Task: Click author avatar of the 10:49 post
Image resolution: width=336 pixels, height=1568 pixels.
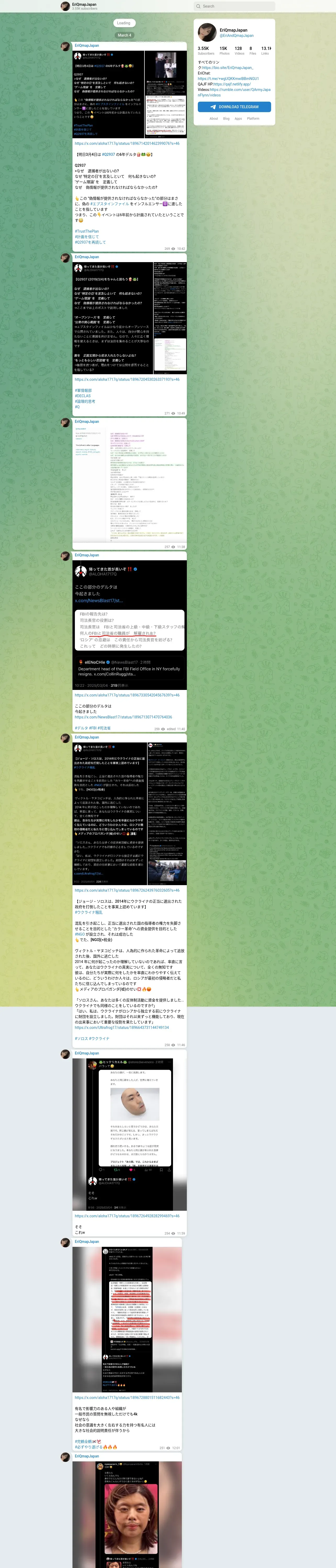Action: point(65,258)
